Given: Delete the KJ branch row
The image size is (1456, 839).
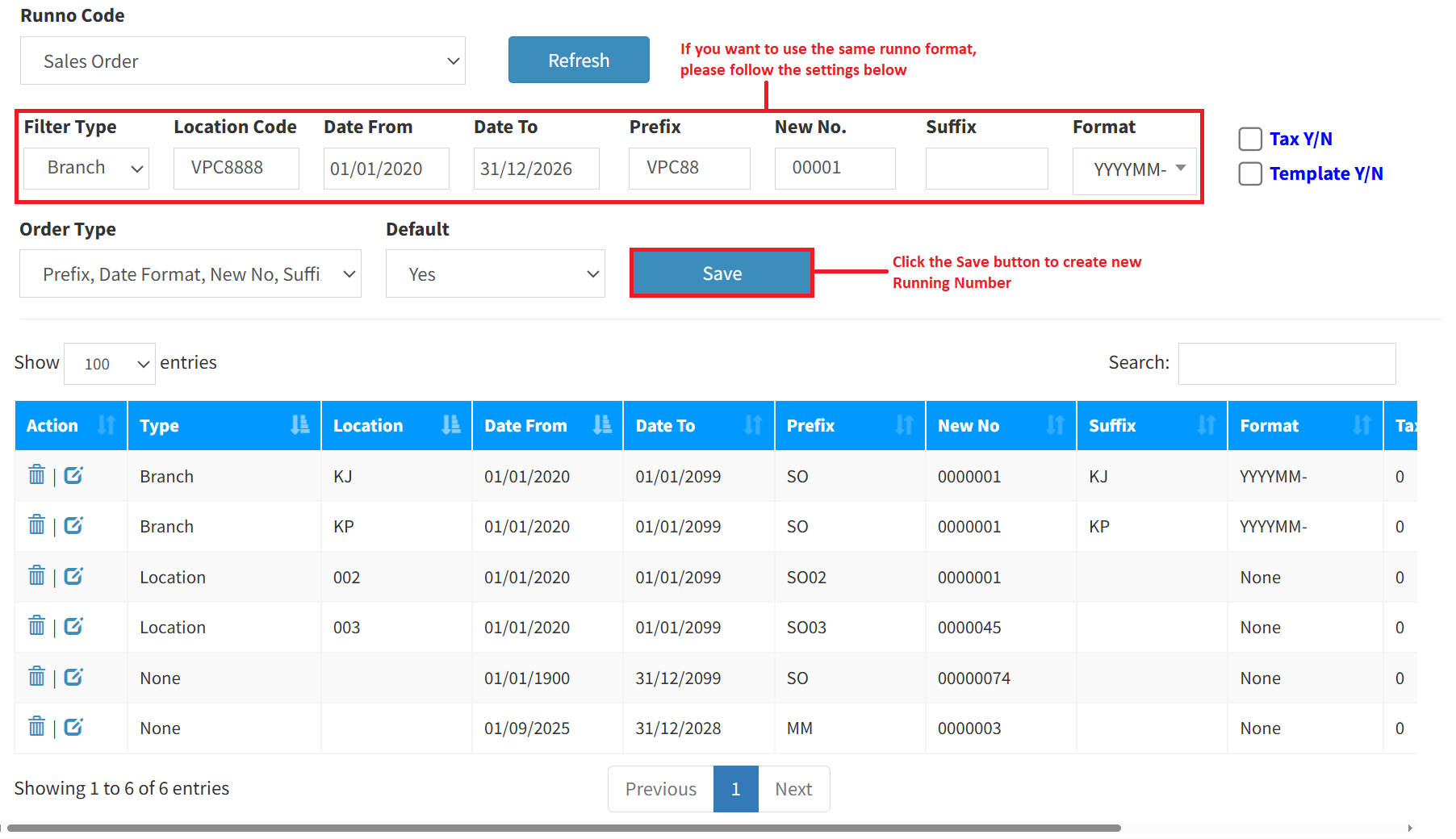Looking at the screenshot, I should (36, 475).
